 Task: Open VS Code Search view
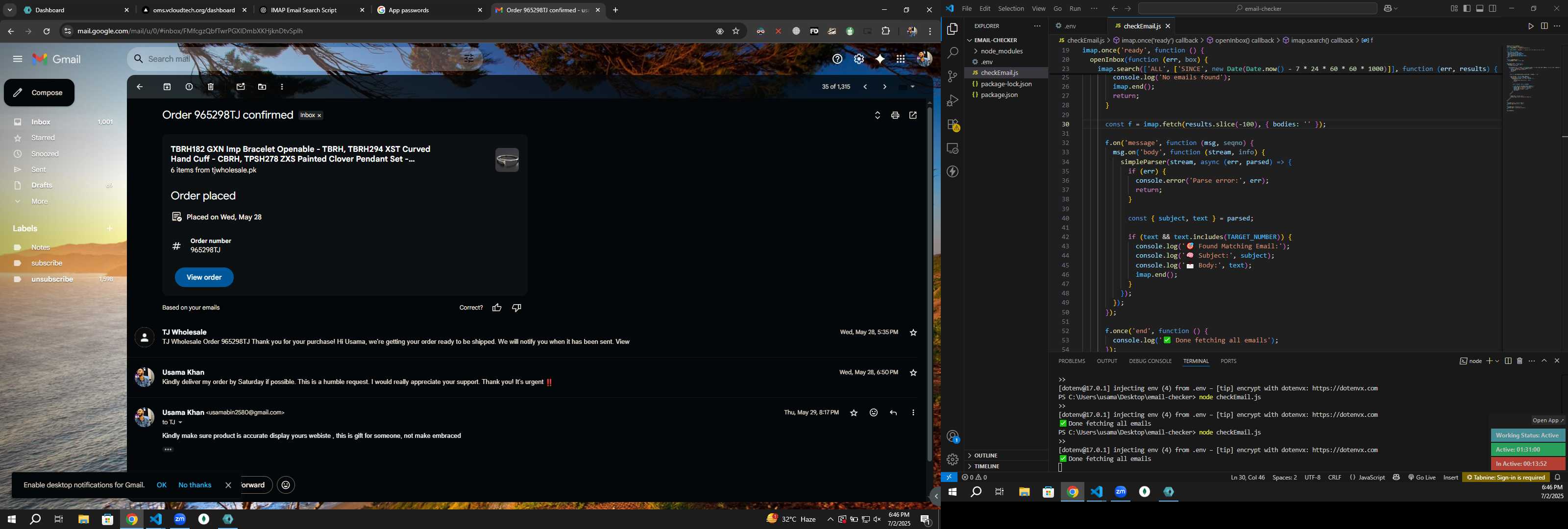point(953,53)
